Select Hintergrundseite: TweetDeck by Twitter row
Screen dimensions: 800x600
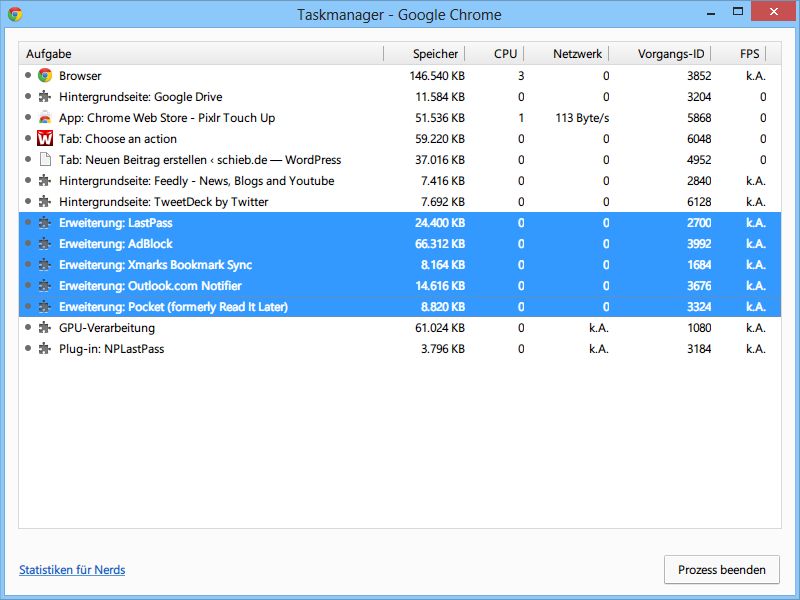[400, 201]
